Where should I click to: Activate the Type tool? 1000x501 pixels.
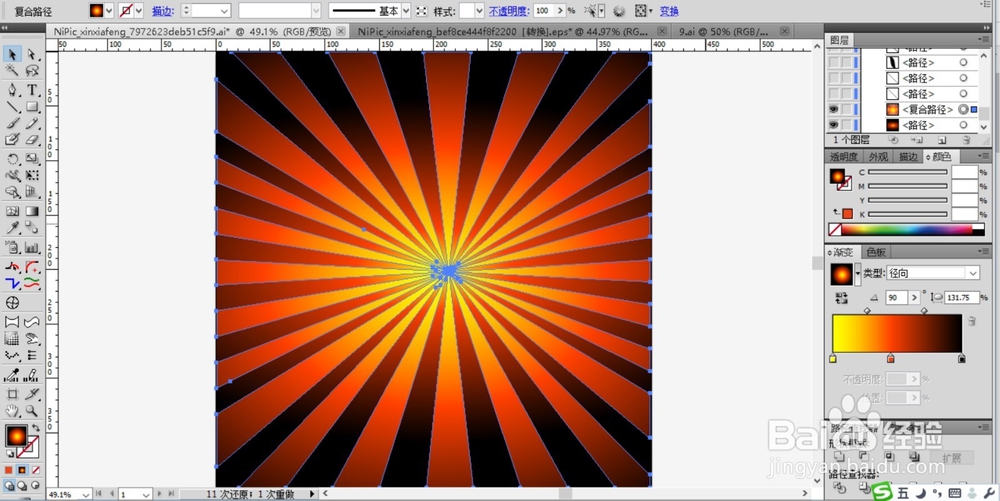[32, 90]
